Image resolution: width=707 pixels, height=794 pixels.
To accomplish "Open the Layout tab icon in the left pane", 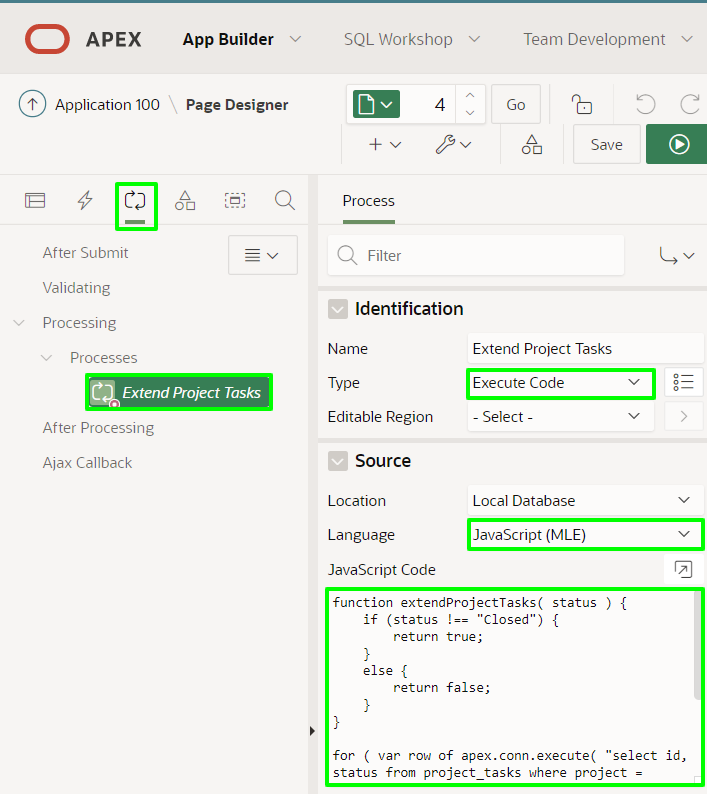I will pyautogui.click(x=235, y=201).
